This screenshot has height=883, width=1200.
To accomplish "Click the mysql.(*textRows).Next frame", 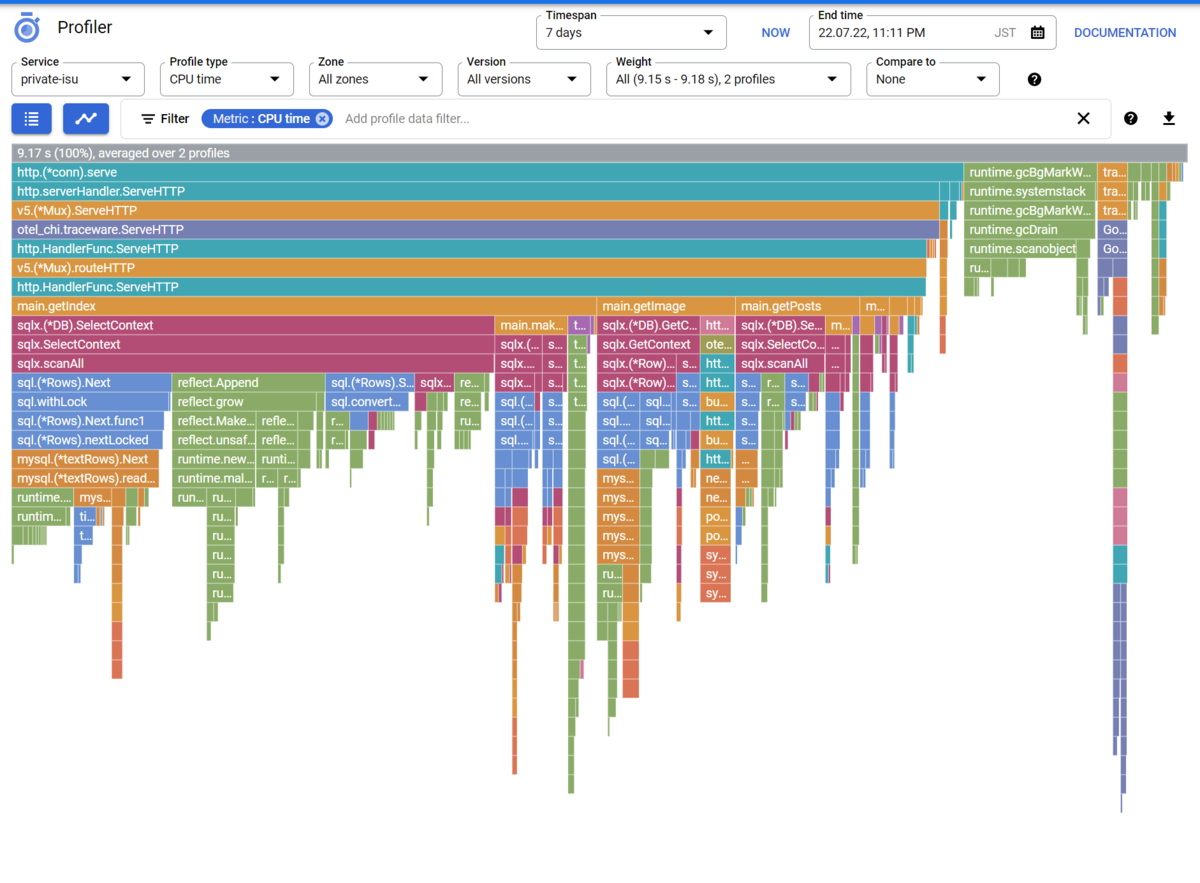I will coord(86,459).
